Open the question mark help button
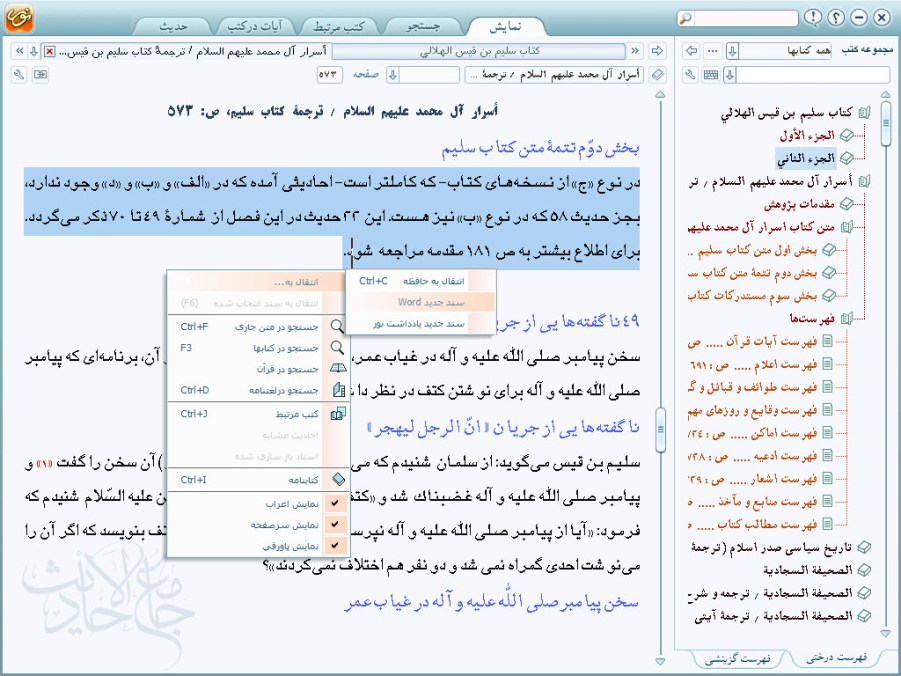Viewport: 901px width, 676px height. [x=836, y=17]
